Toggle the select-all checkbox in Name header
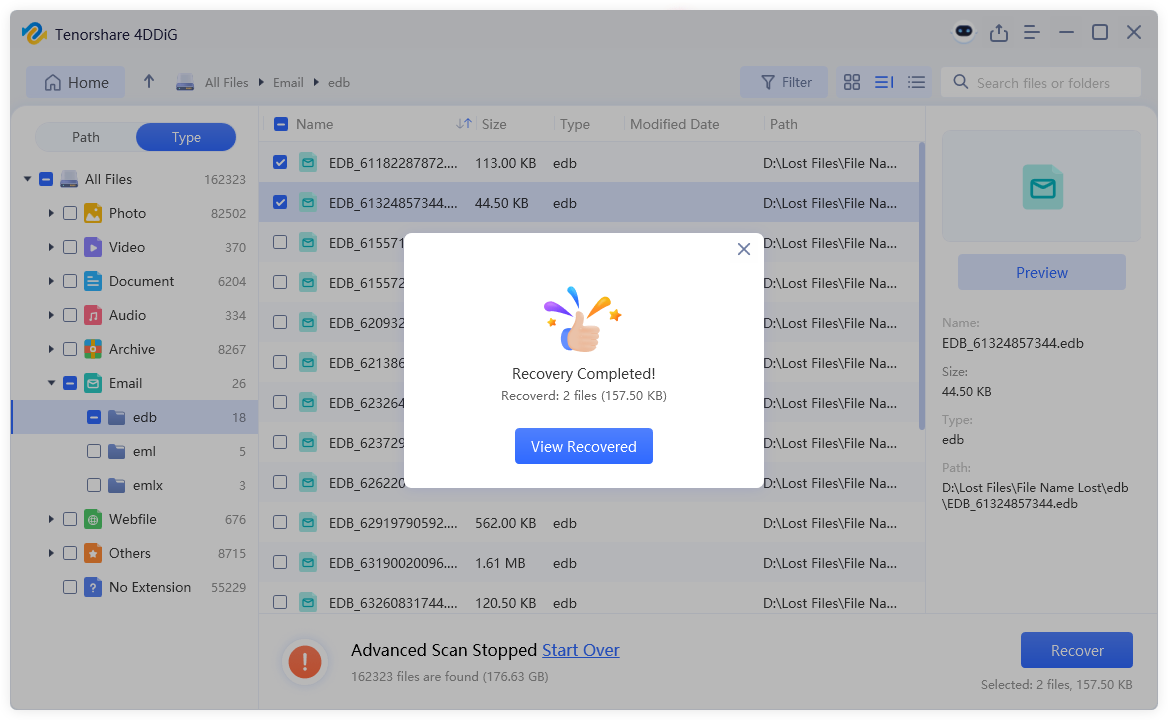The width and height of the screenshot is (1168, 720). click(x=281, y=124)
